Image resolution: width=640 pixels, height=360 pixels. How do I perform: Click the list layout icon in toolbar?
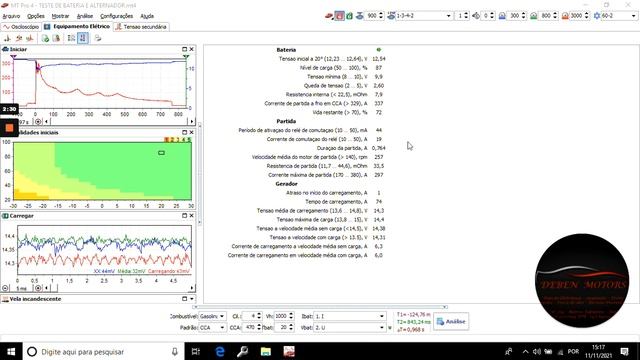coord(71,38)
